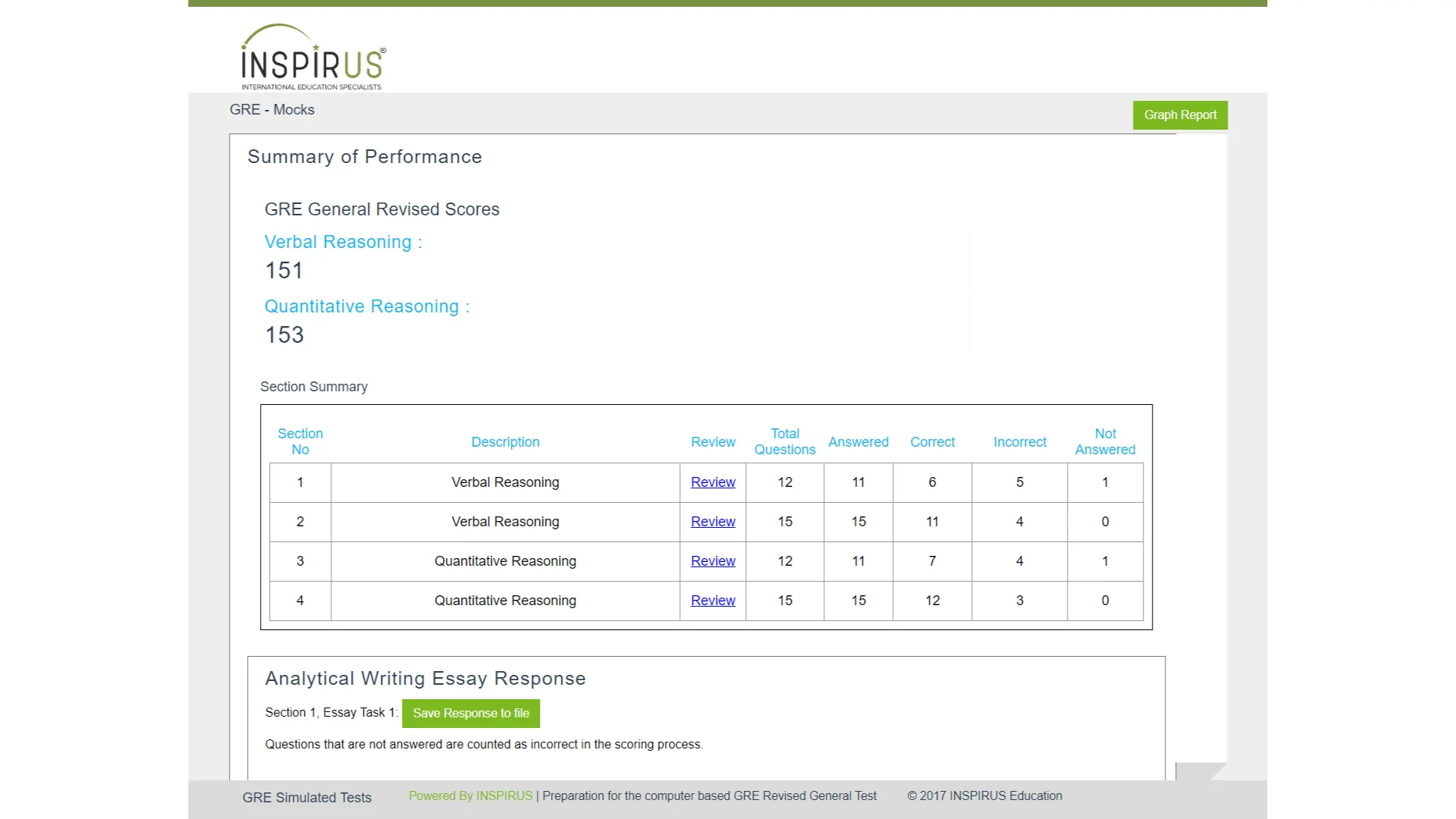Screen dimensions: 1456x819
Task: Click section 4 correct count 12
Action: [933, 601]
